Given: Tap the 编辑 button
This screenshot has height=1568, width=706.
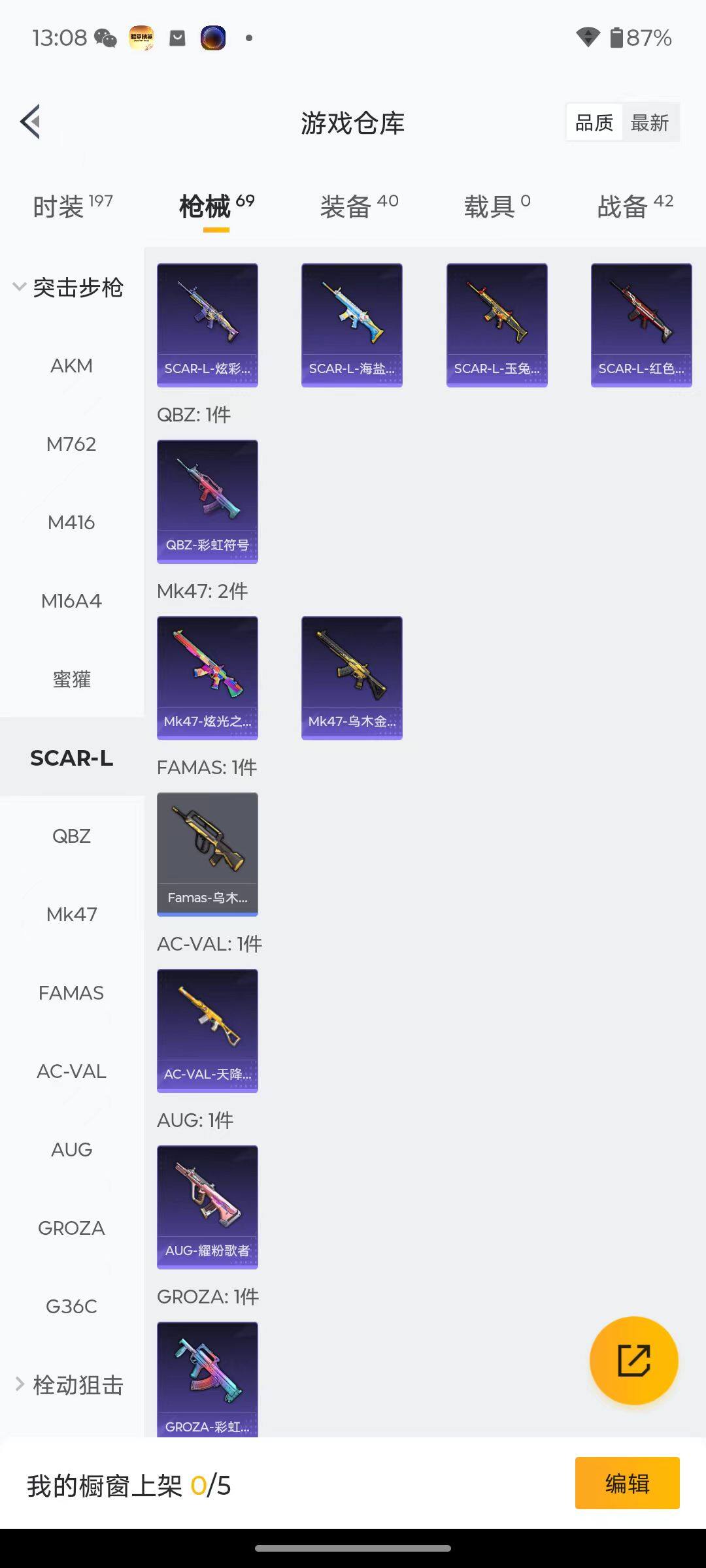Looking at the screenshot, I should point(627,1483).
